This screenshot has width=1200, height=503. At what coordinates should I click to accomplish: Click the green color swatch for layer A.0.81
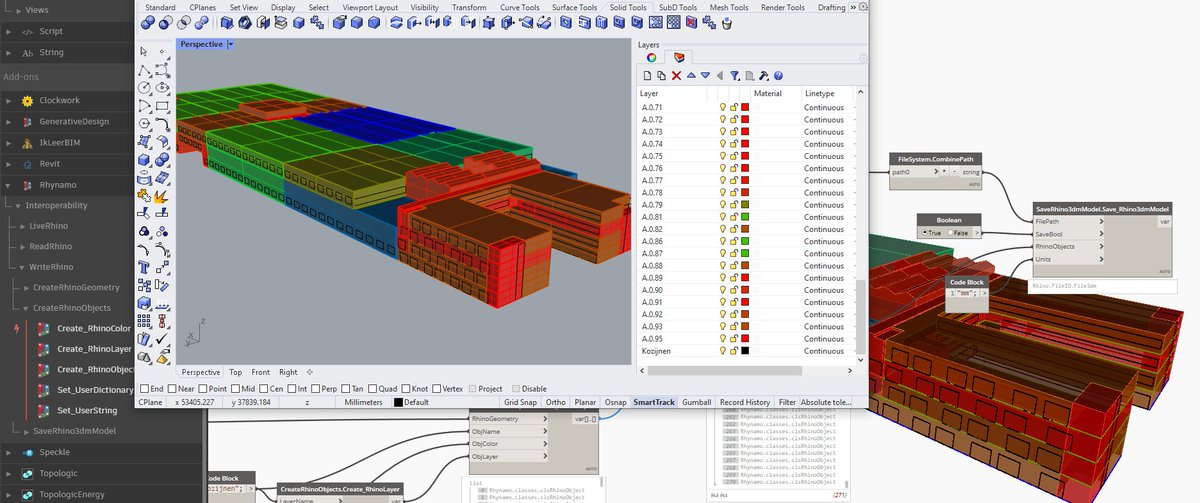(x=745, y=217)
